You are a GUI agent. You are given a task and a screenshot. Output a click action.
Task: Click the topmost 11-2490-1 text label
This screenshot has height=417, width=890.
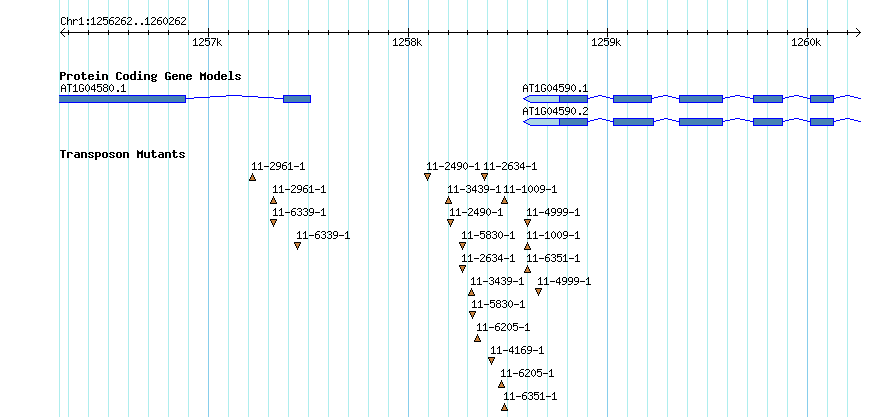click(453, 166)
